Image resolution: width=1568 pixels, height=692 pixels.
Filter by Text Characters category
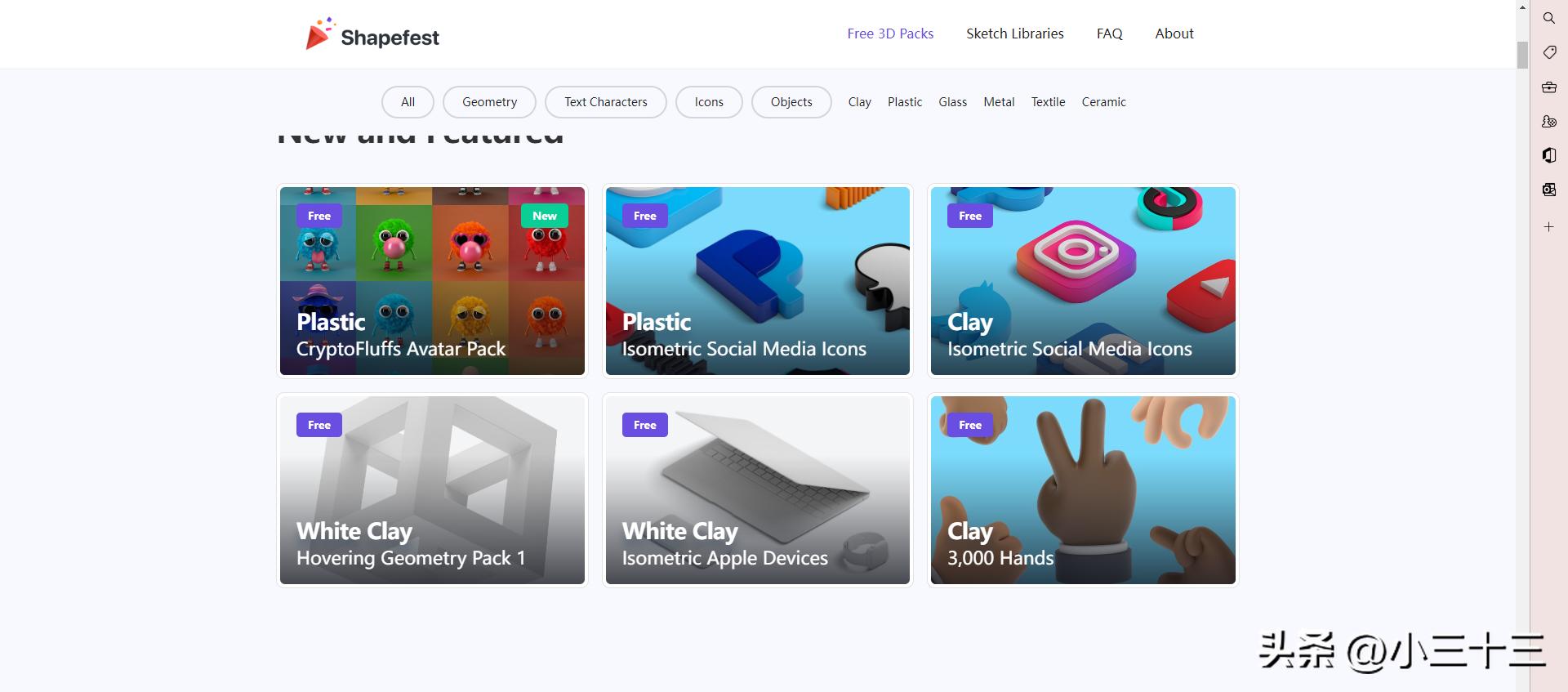[x=606, y=102]
